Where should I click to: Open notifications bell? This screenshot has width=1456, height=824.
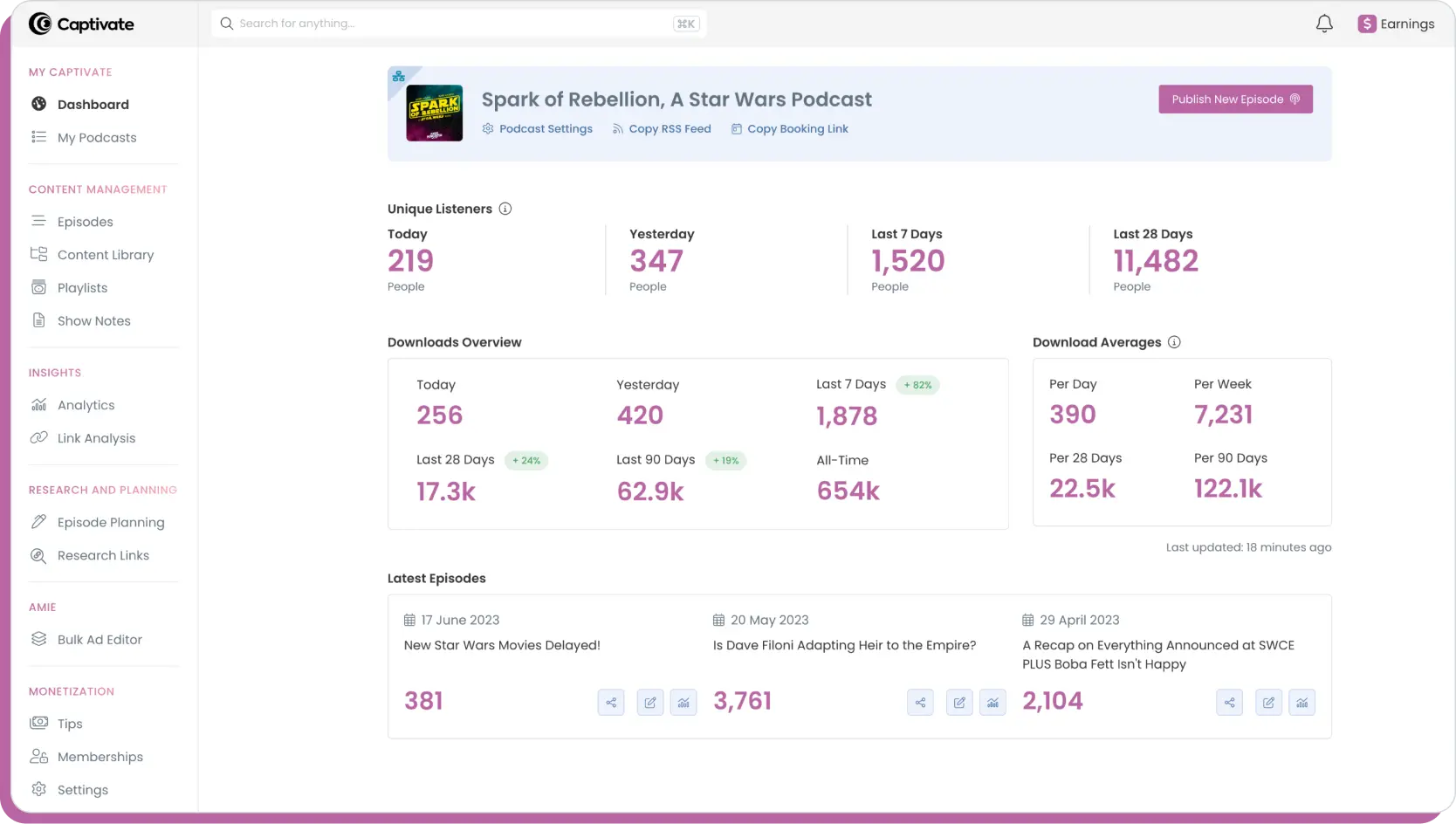1324,24
